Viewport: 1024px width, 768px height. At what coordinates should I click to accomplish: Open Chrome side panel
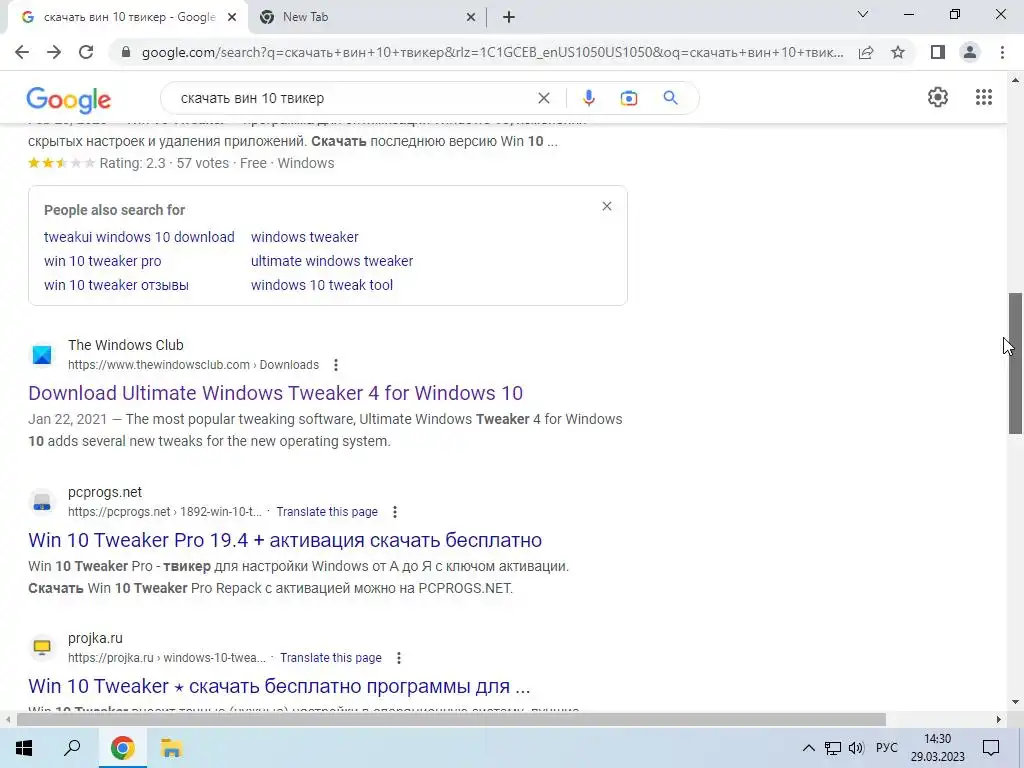pyautogui.click(x=938, y=52)
